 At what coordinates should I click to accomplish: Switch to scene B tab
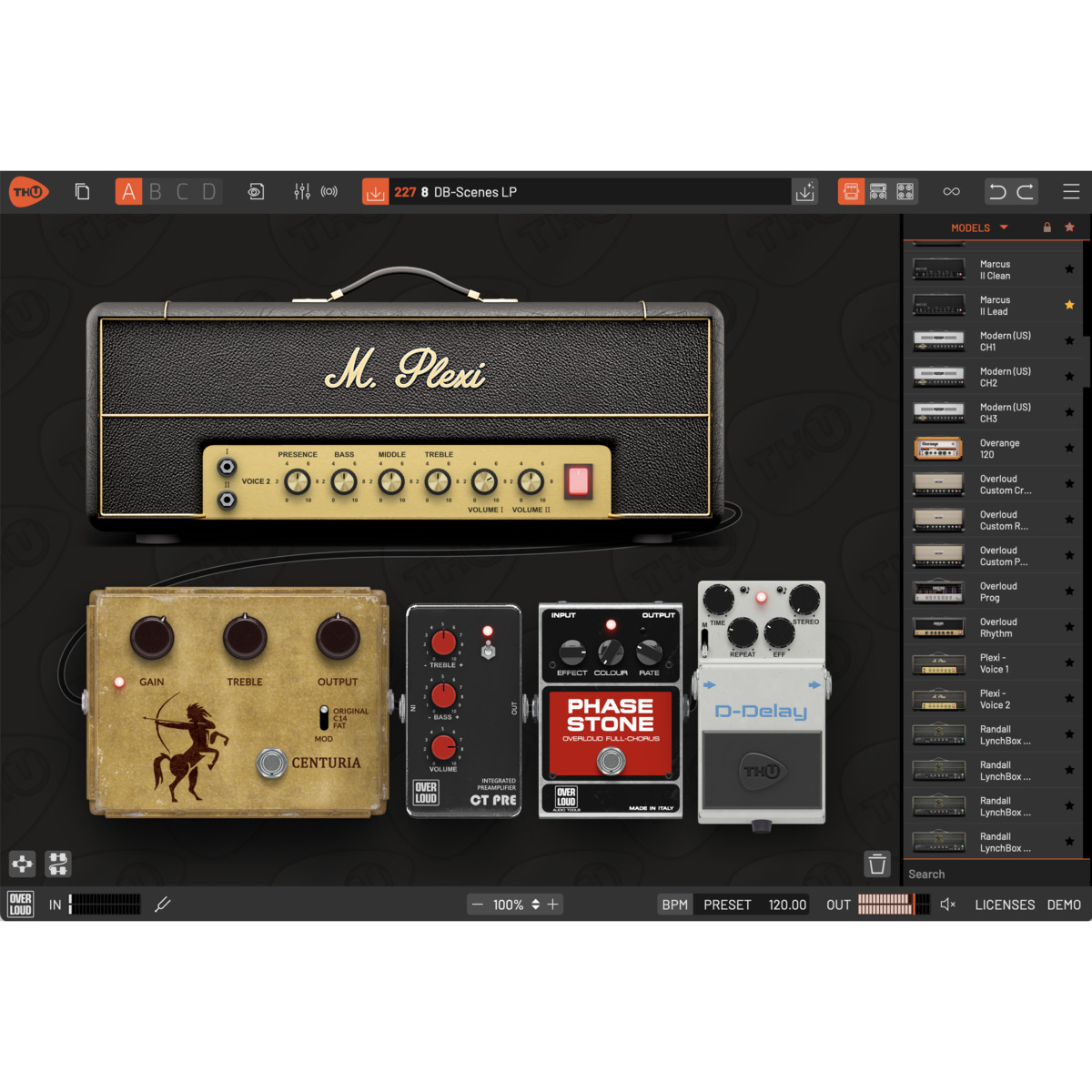156,192
